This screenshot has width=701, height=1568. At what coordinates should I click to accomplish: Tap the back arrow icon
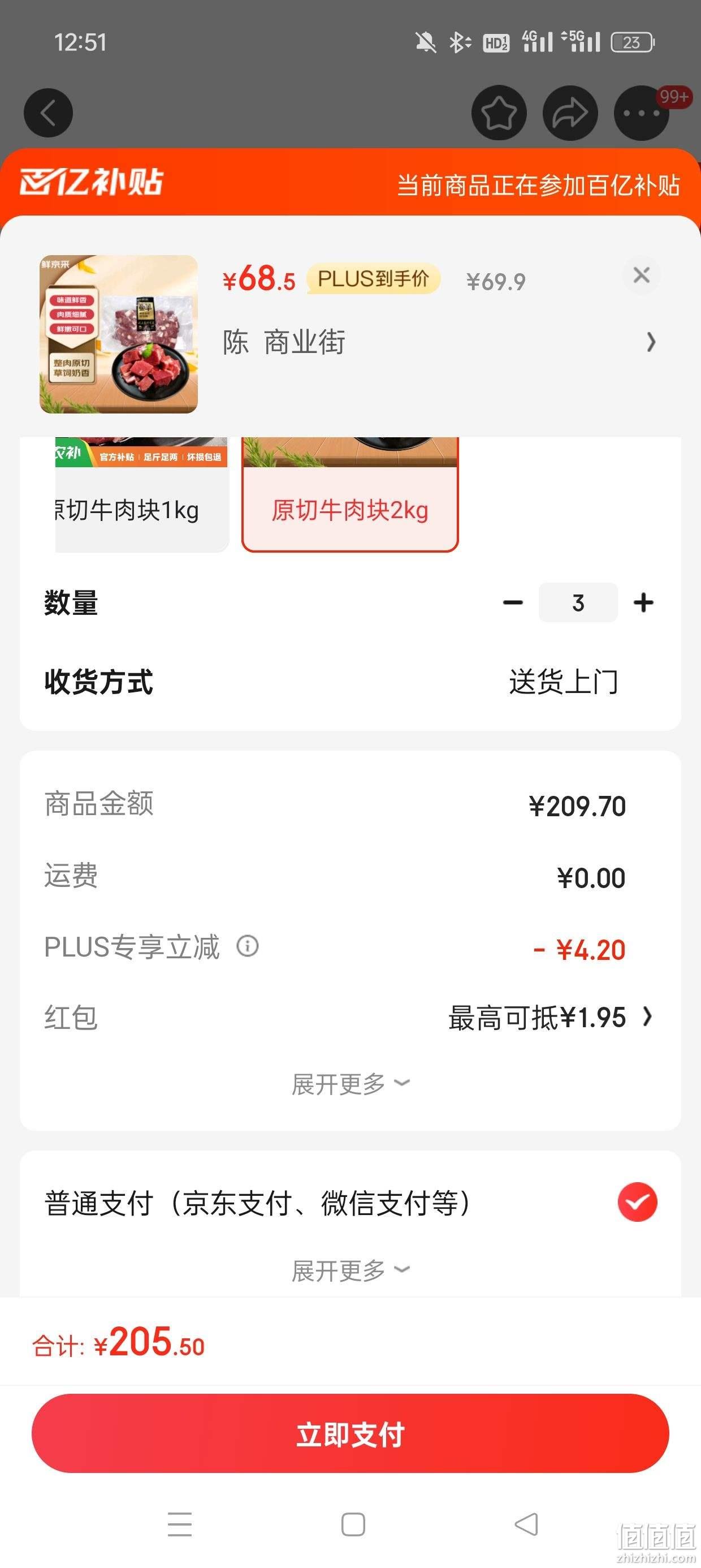(48, 113)
